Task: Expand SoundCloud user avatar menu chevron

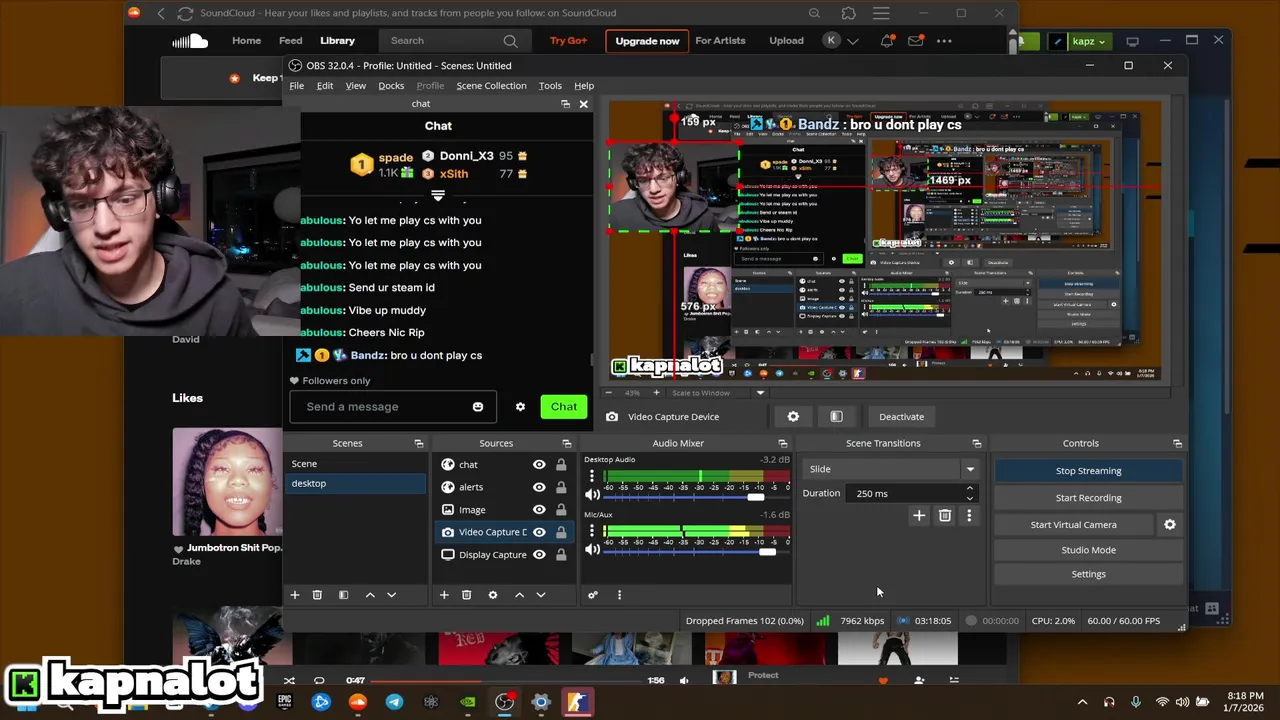Action: tap(853, 41)
